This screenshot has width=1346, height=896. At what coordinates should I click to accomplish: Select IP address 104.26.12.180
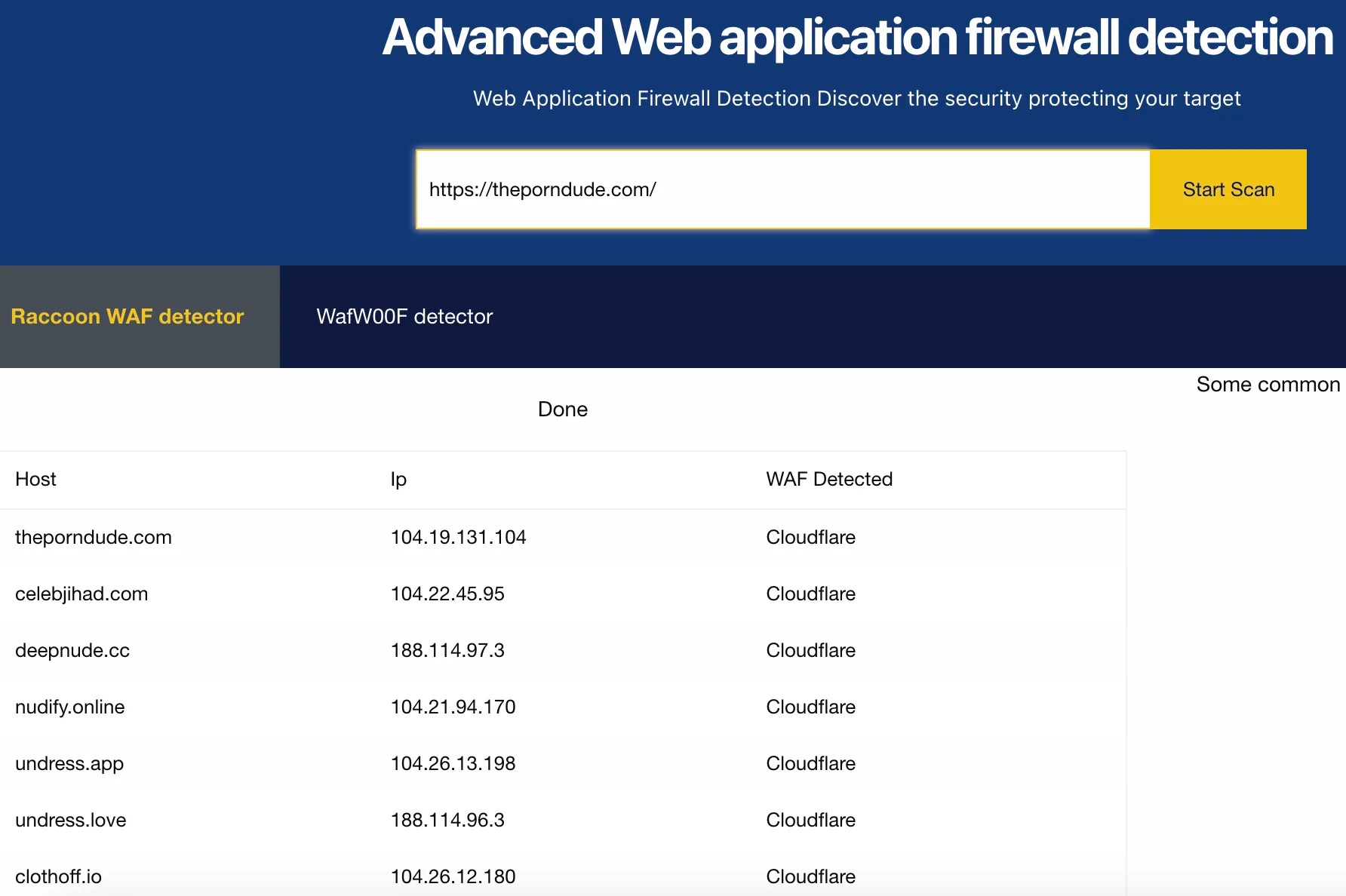pos(453,876)
